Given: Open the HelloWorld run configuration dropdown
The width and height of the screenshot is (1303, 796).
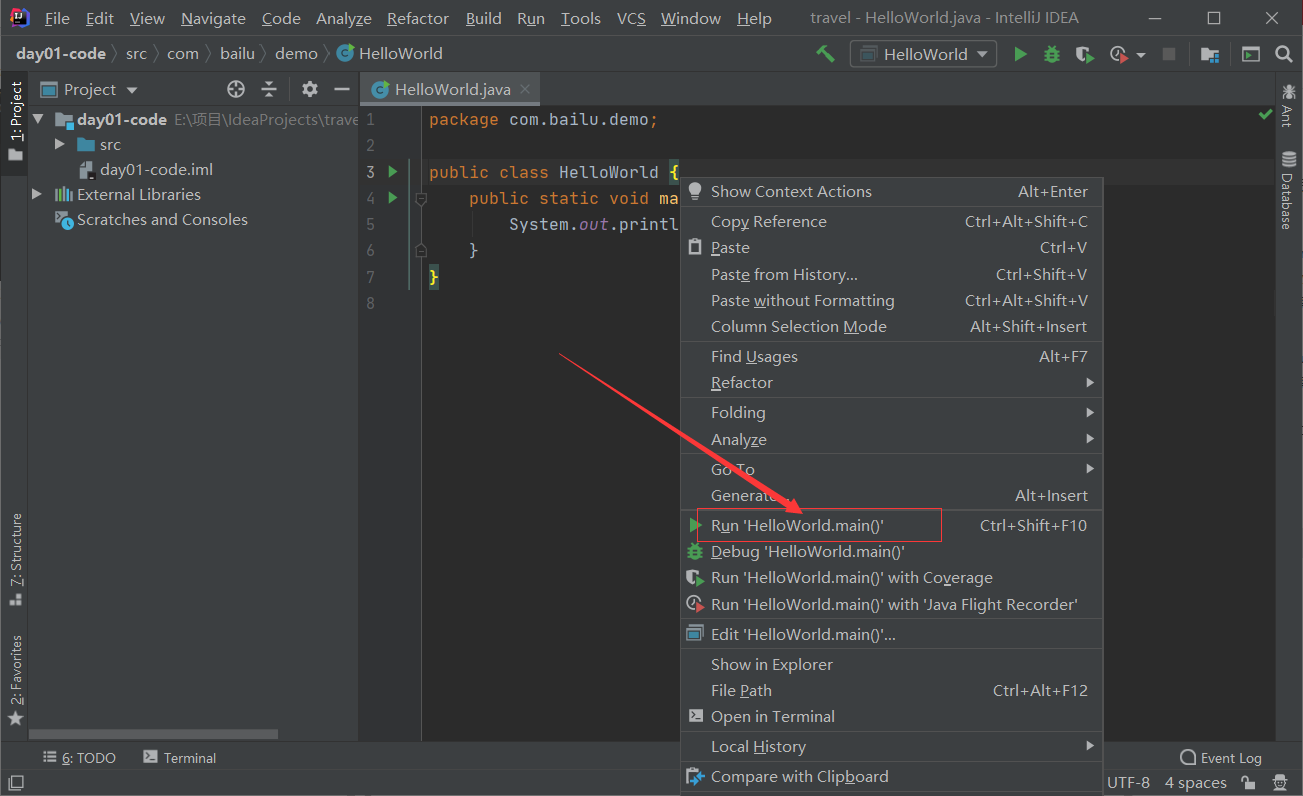Looking at the screenshot, I should pyautogui.click(x=923, y=54).
